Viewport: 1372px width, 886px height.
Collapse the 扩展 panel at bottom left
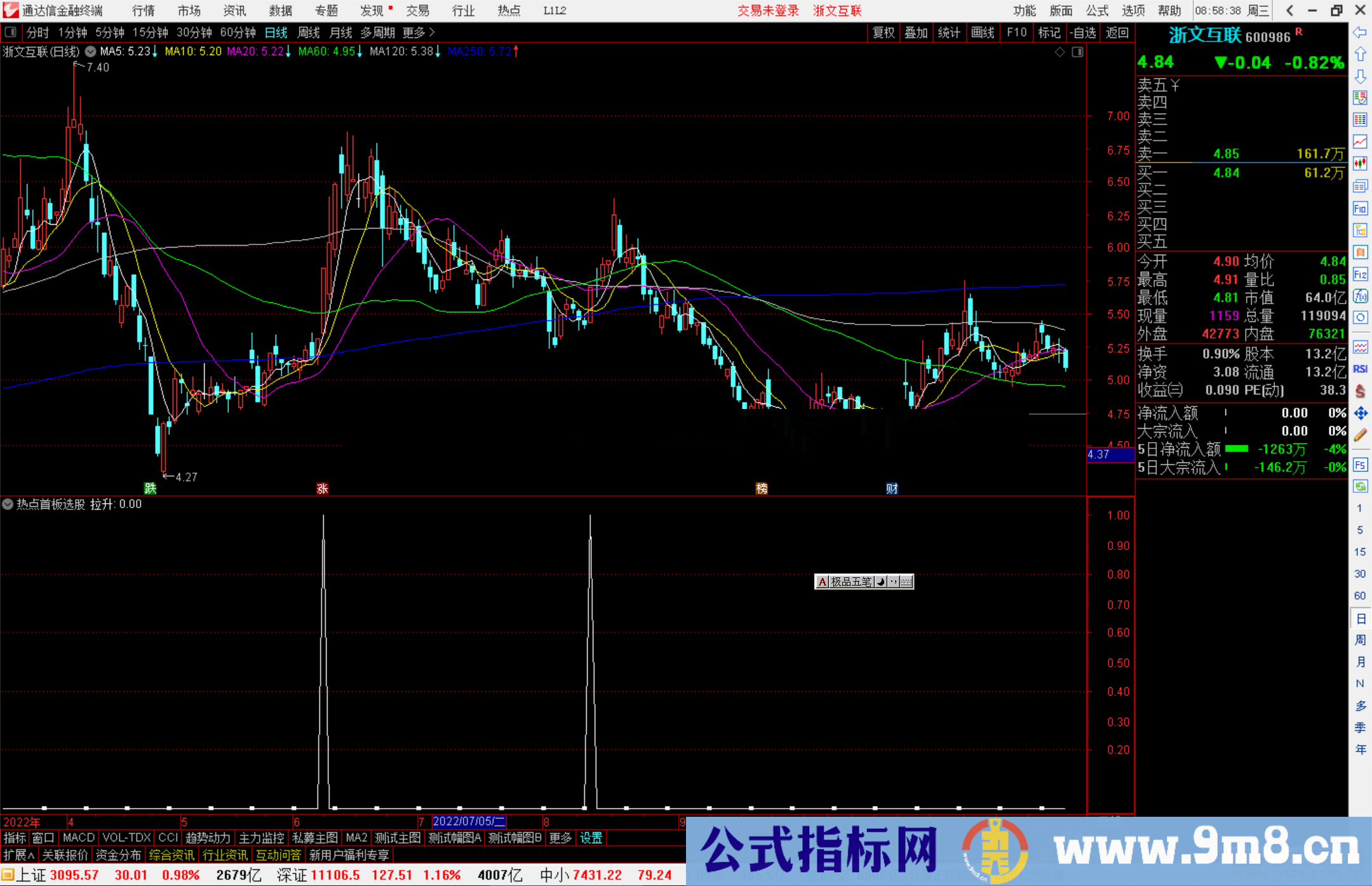pyautogui.click(x=18, y=854)
